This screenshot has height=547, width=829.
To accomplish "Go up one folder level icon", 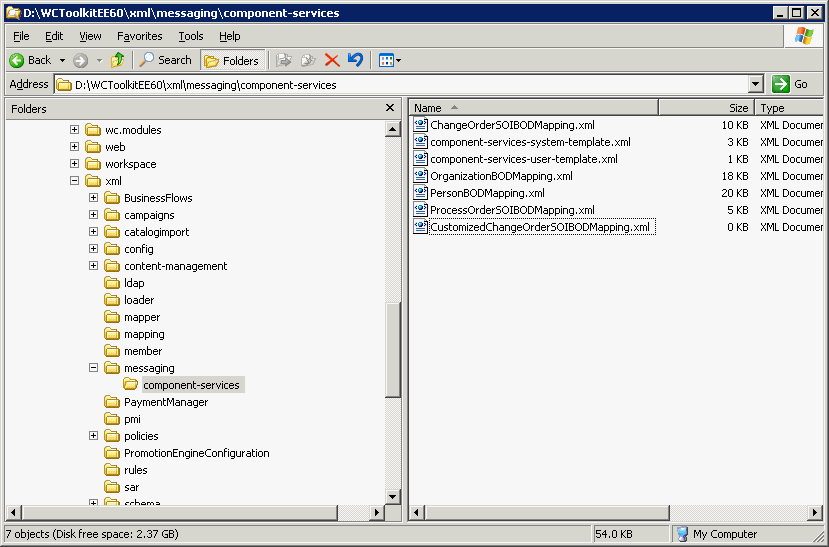I will [x=117, y=60].
